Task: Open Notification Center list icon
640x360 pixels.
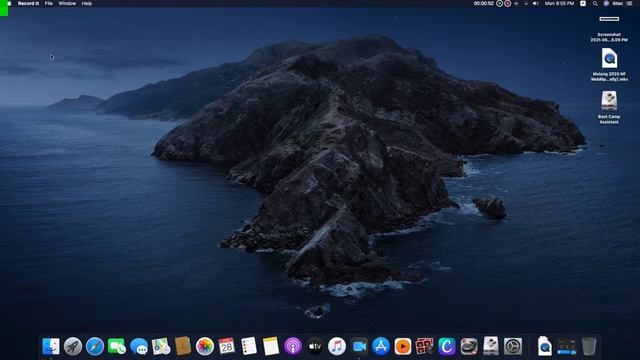Action: (x=629, y=3)
